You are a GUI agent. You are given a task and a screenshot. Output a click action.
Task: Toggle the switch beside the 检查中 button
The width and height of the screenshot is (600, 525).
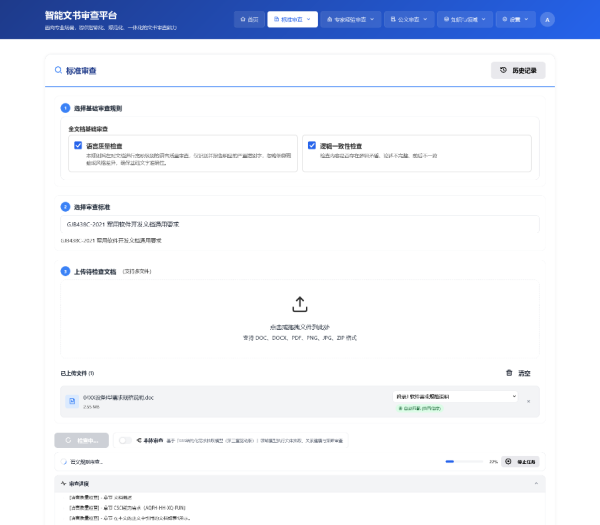(x=125, y=440)
